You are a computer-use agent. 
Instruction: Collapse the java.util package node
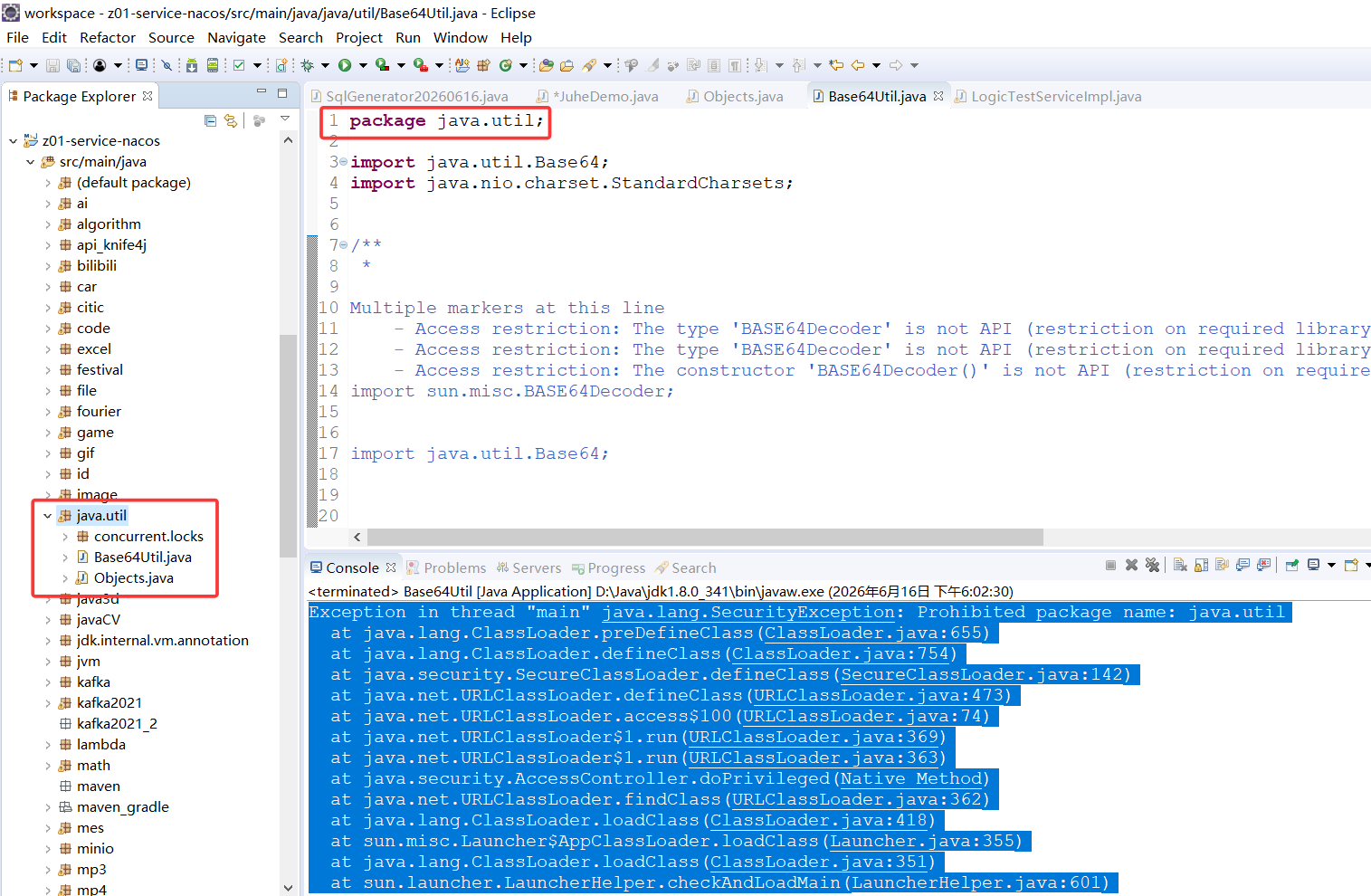coord(47,516)
